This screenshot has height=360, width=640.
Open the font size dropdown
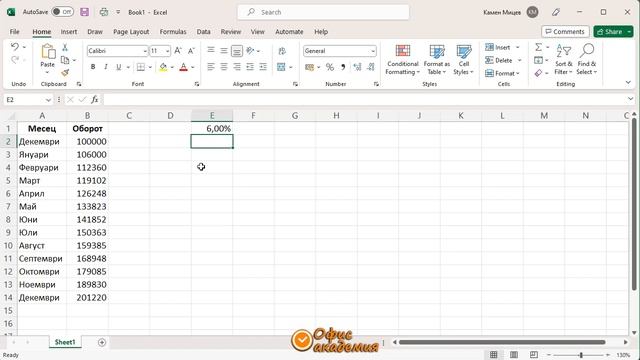[x=167, y=51]
